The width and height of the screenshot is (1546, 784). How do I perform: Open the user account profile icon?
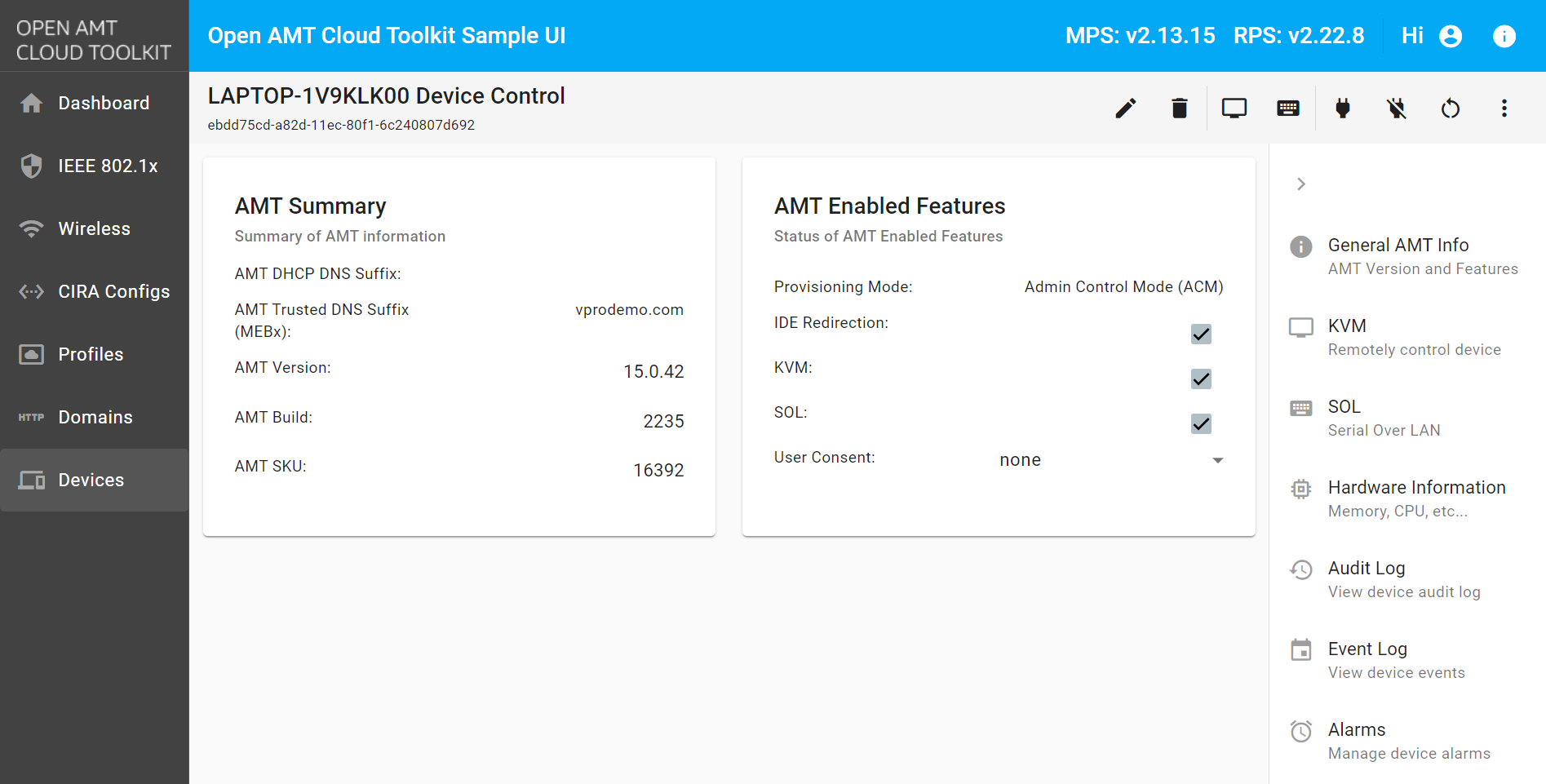click(1451, 36)
